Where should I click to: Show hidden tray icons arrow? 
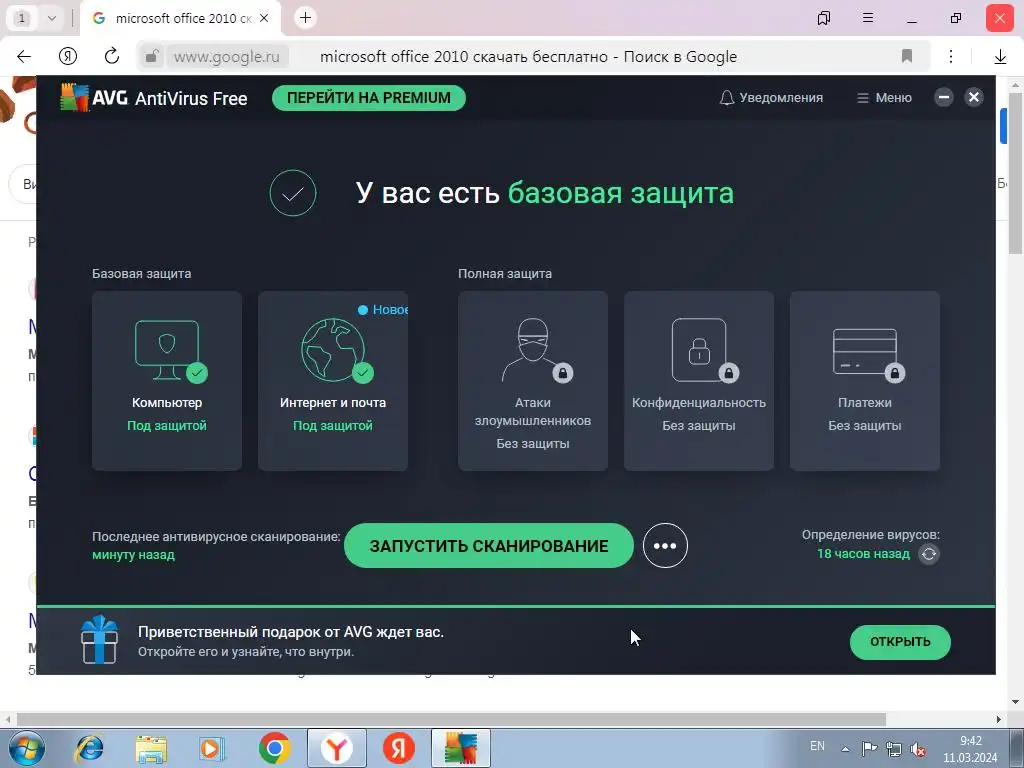[845, 748]
